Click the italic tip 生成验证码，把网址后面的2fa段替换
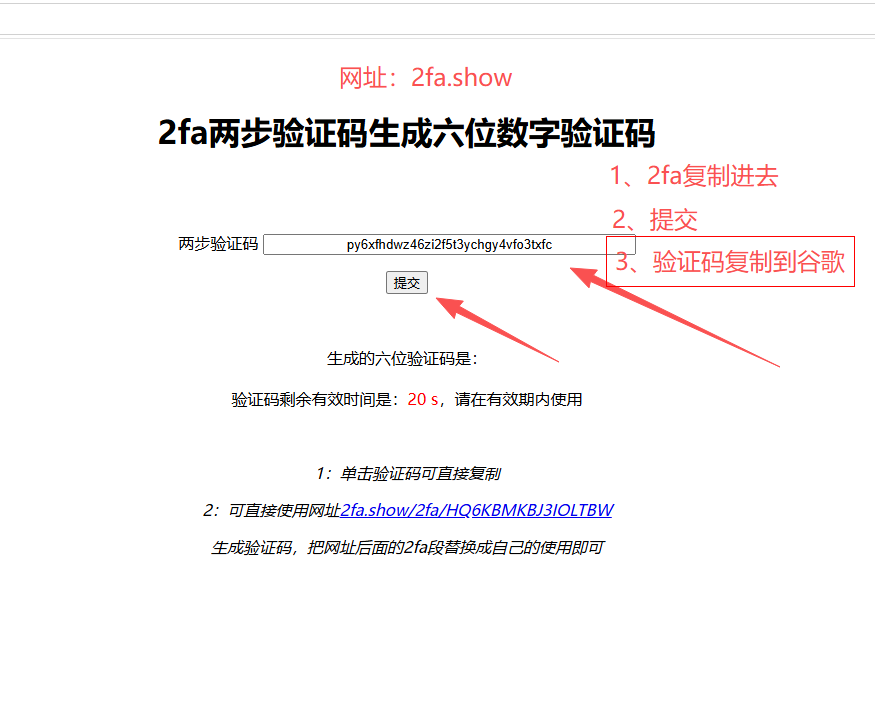The height and width of the screenshot is (715, 875). (407, 548)
